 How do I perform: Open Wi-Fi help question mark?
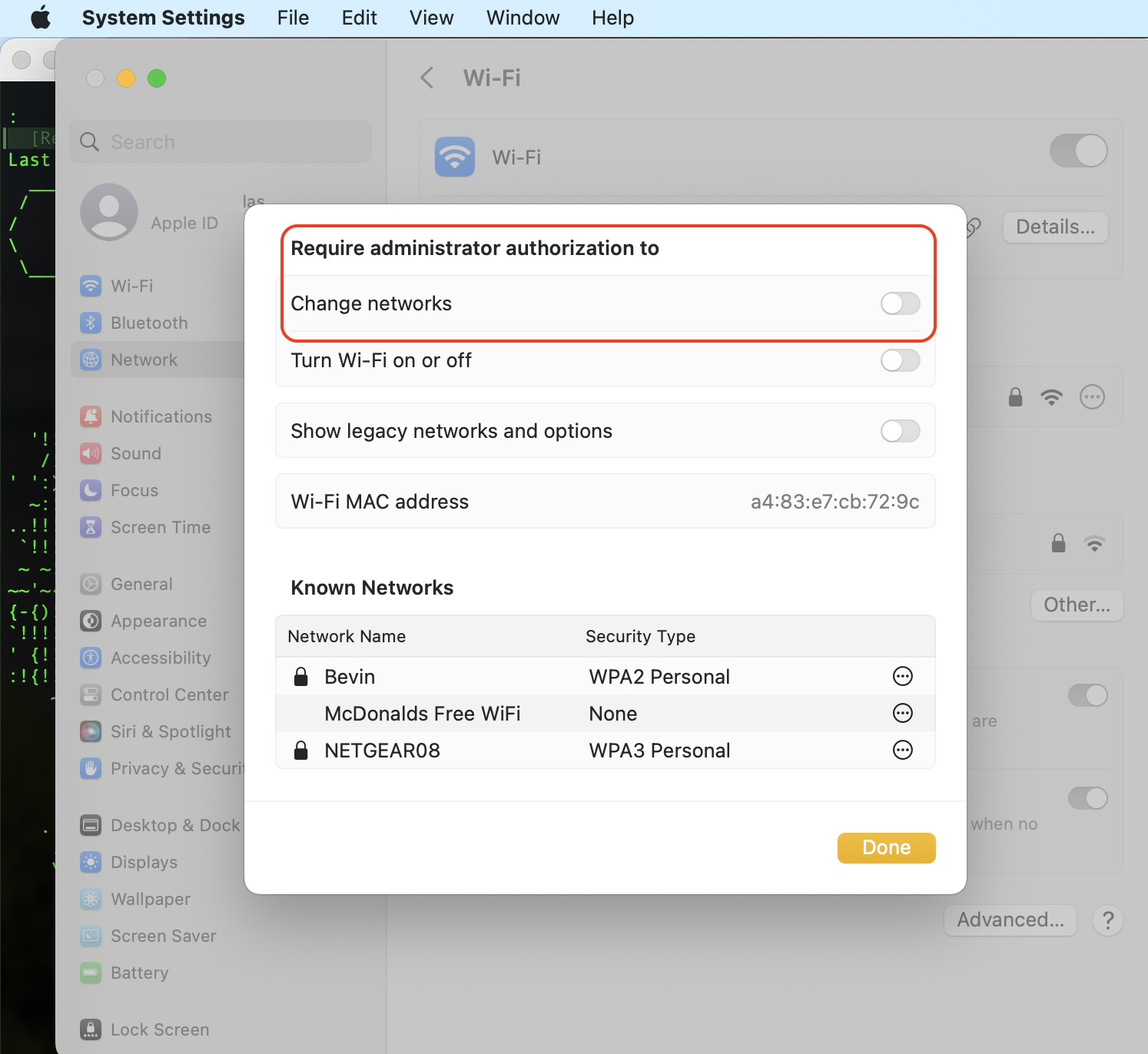click(1108, 920)
